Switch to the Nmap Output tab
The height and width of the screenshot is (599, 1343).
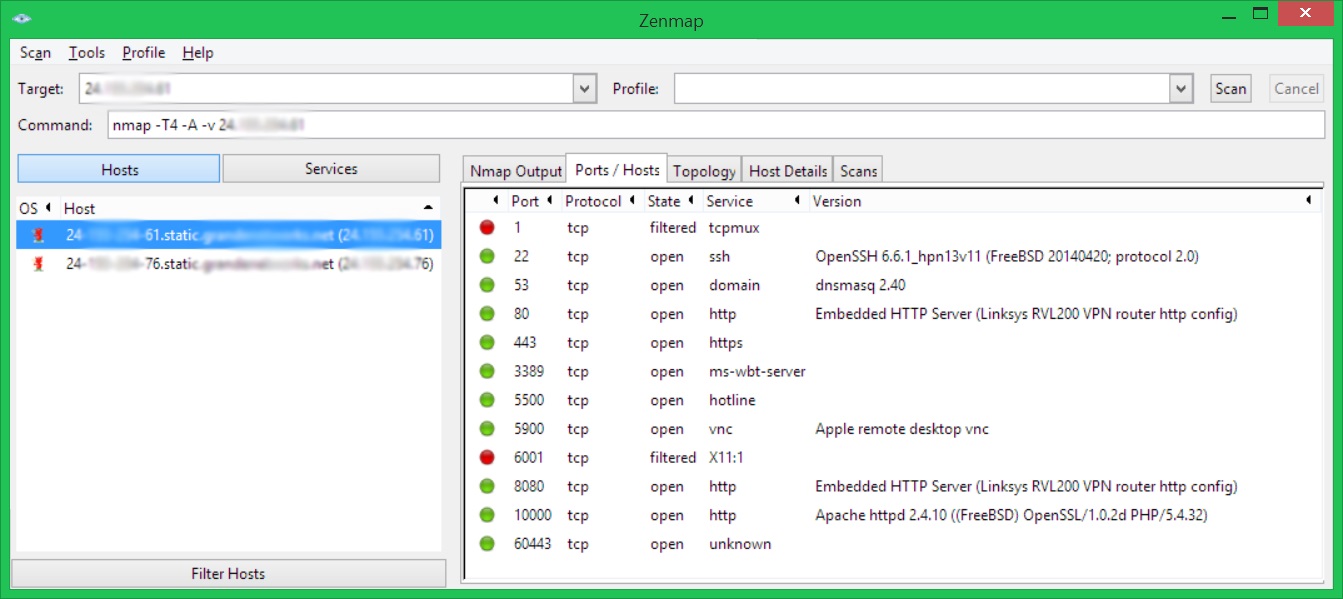click(x=516, y=171)
